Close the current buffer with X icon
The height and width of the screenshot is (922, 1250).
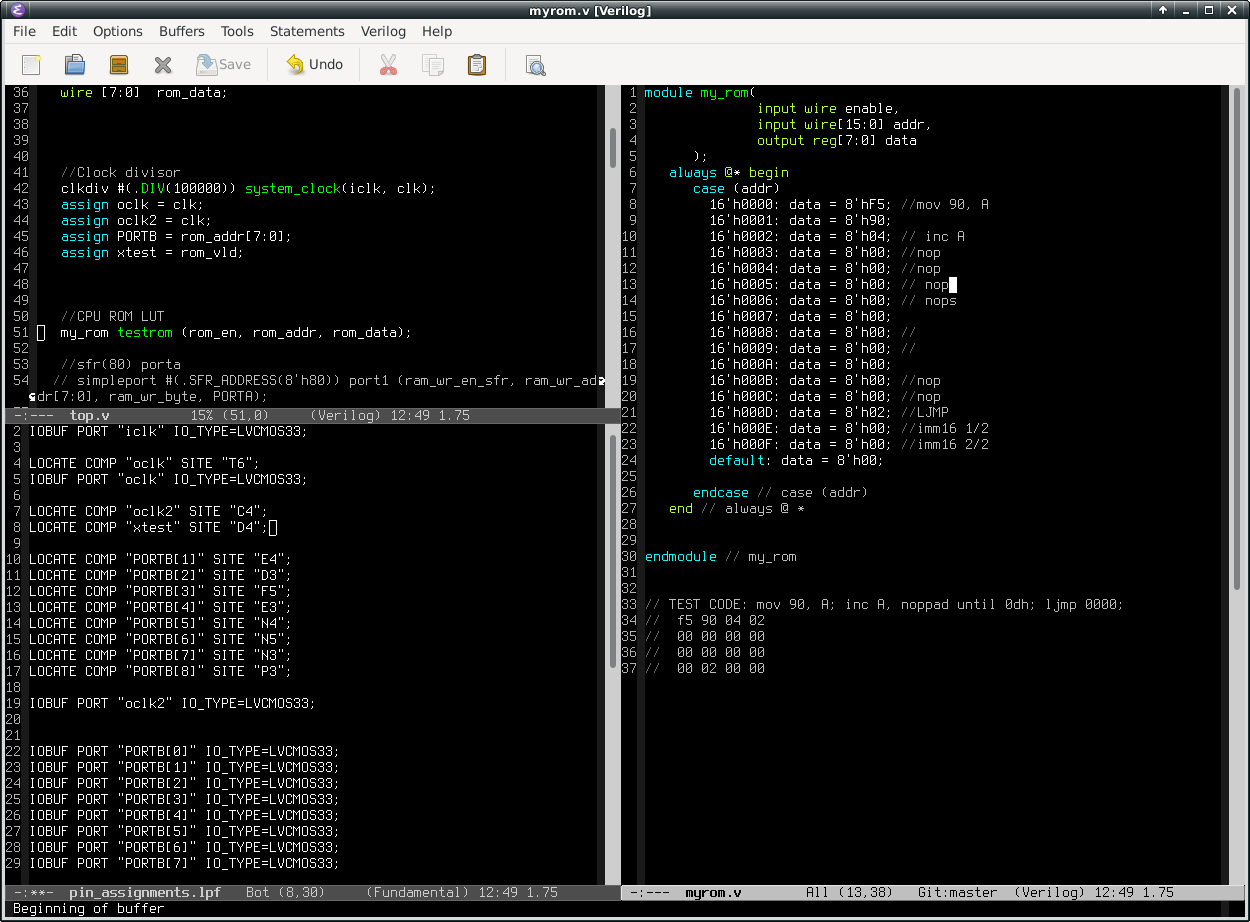[x=163, y=65]
